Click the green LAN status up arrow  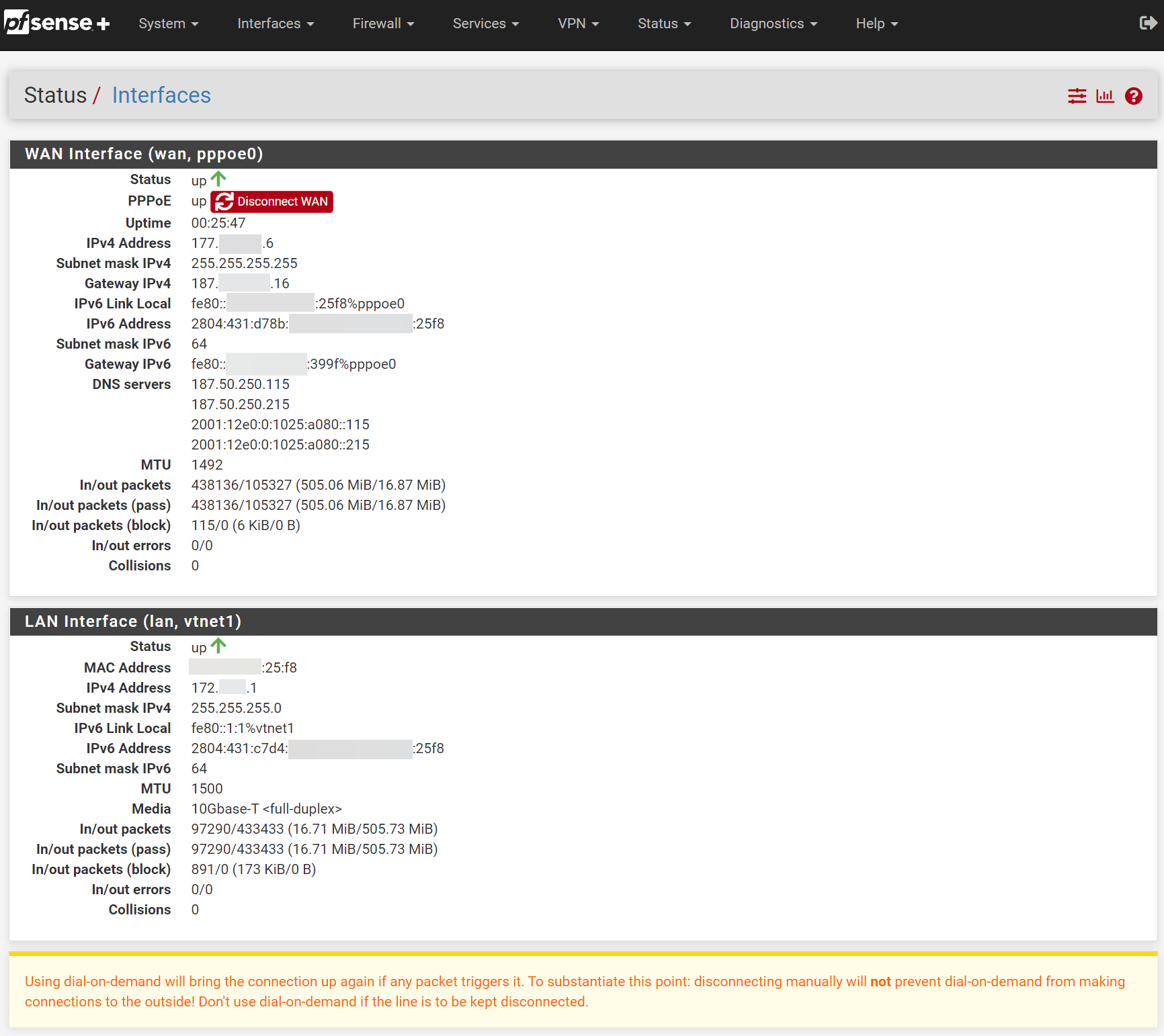point(218,646)
